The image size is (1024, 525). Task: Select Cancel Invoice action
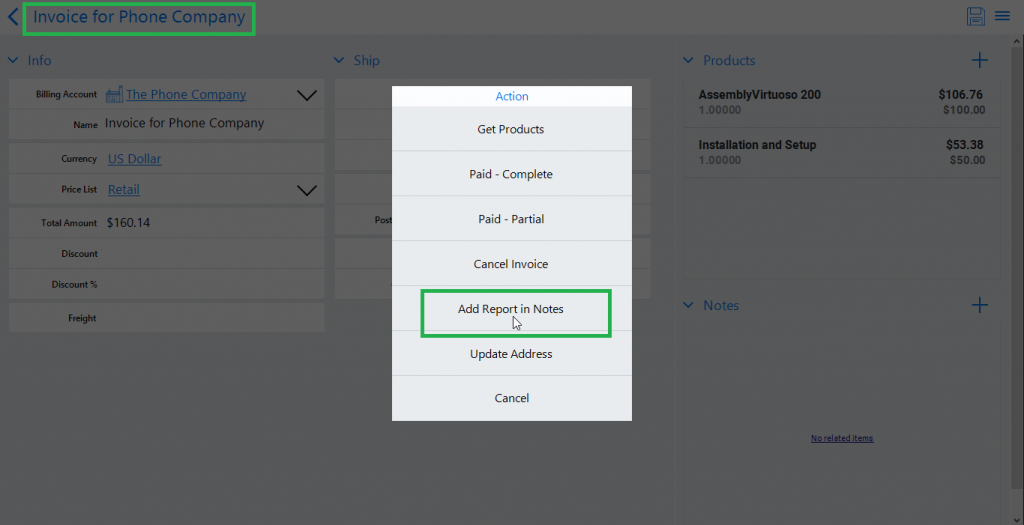click(511, 264)
